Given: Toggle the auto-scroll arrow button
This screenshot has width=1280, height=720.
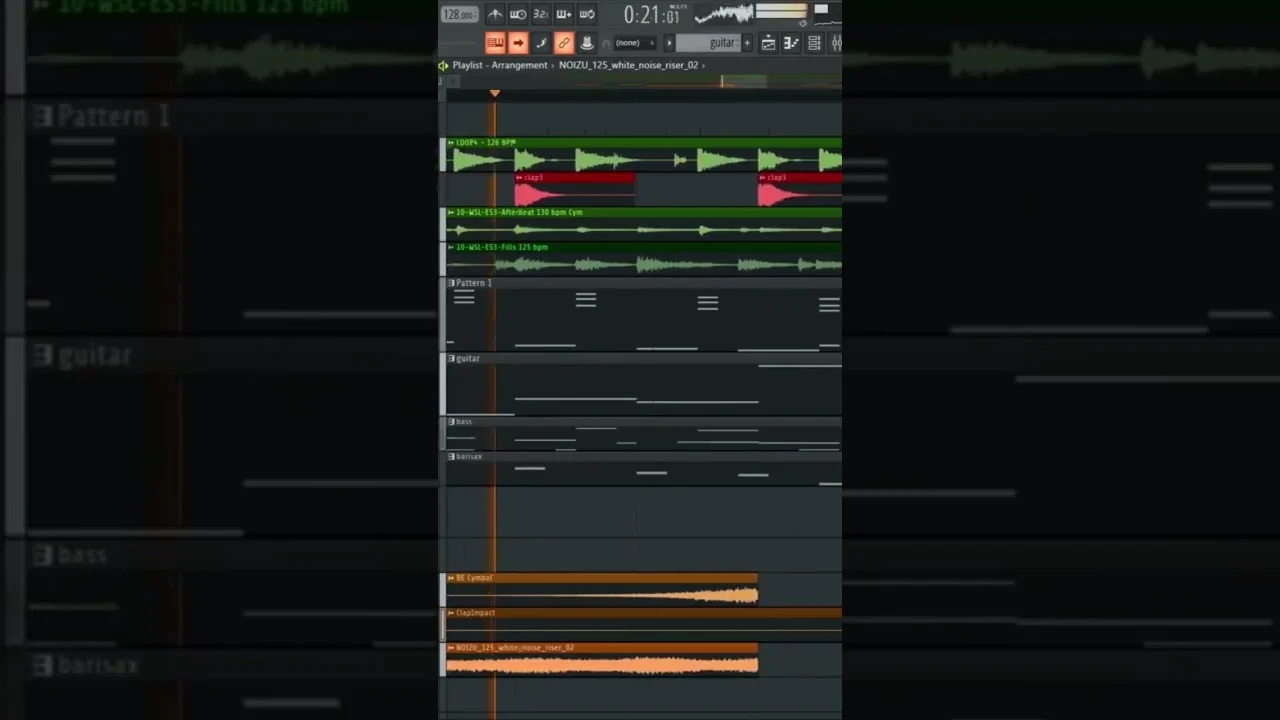Looking at the screenshot, I should pyautogui.click(x=518, y=43).
